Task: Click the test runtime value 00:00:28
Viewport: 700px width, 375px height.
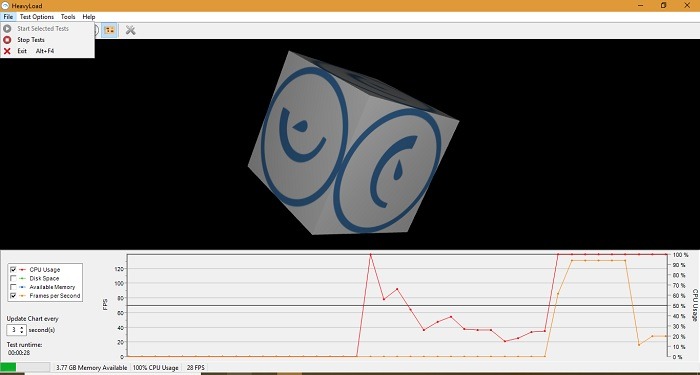Action: point(19,353)
